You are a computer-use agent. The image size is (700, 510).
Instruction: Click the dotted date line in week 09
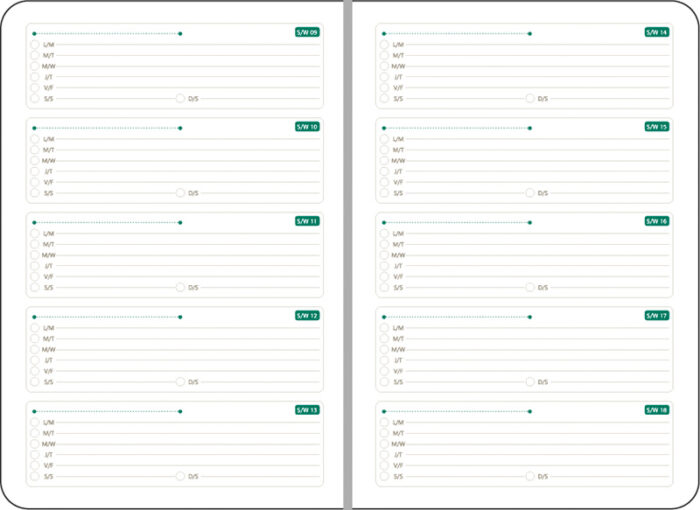(107, 34)
